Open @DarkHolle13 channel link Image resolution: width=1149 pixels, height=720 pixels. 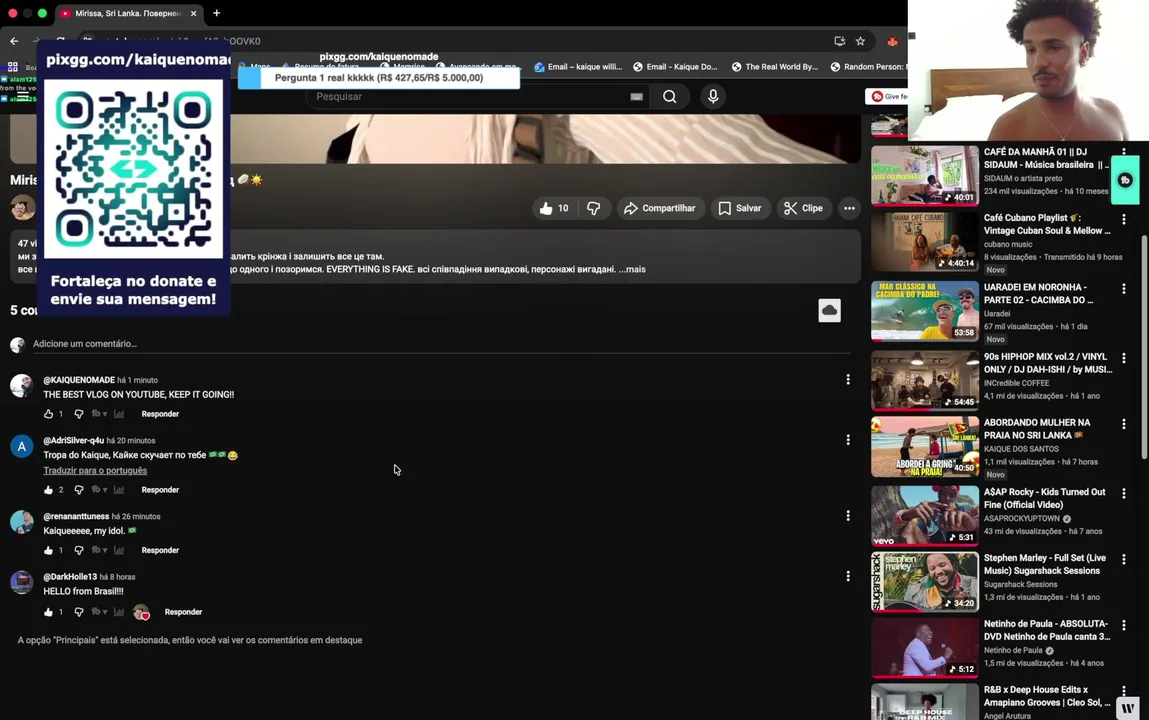(70, 576)
